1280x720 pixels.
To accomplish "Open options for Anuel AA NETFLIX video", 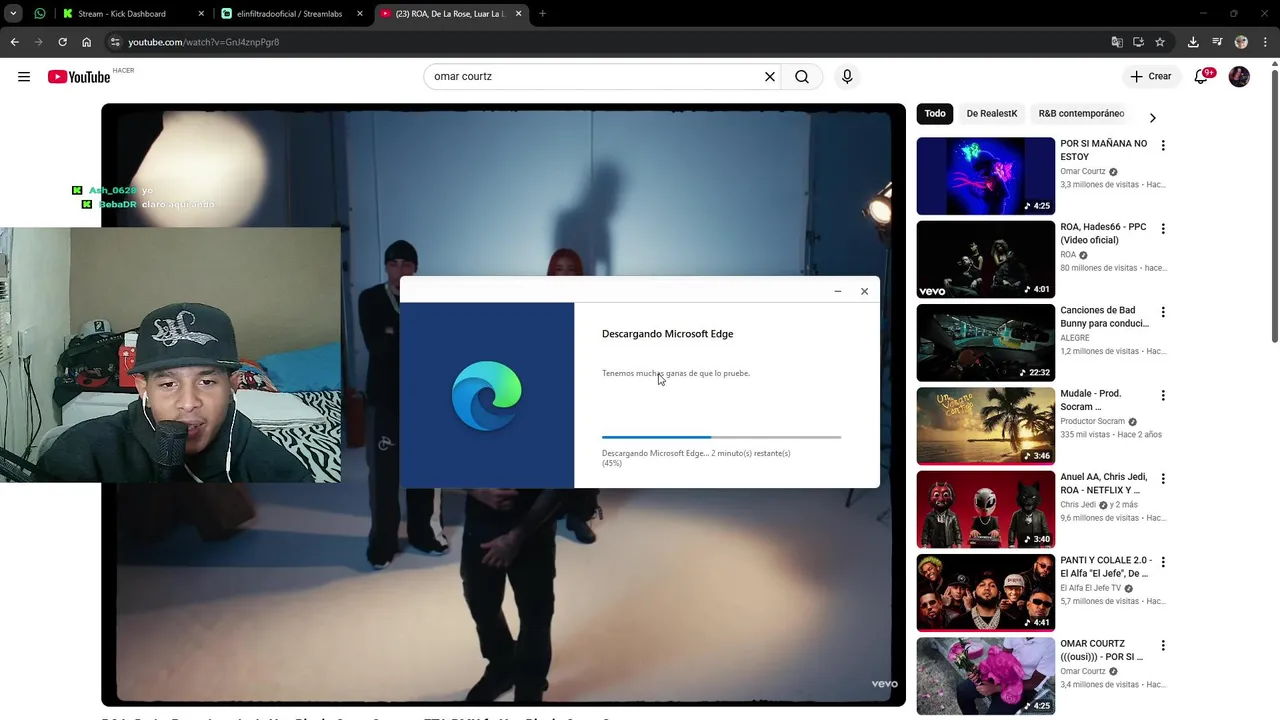I will (x=1163, y=479).
